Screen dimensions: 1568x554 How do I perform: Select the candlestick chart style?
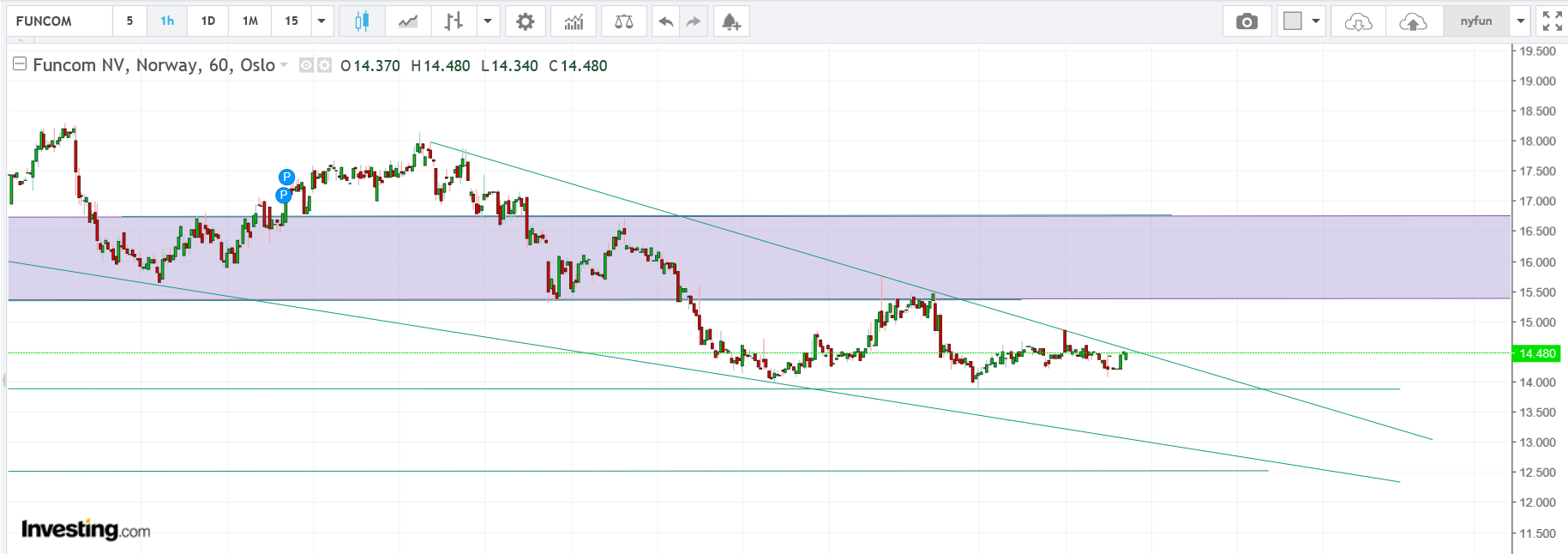pos(362,21)
